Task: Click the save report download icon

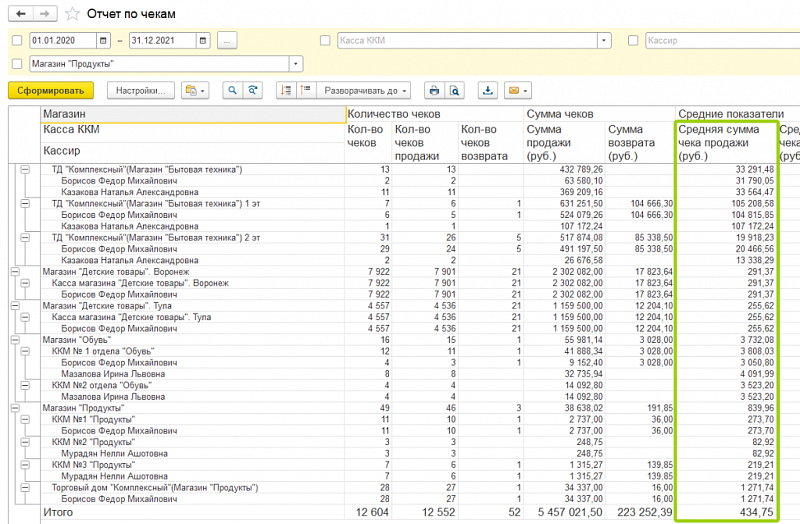Action: click(x=488, y=90)
